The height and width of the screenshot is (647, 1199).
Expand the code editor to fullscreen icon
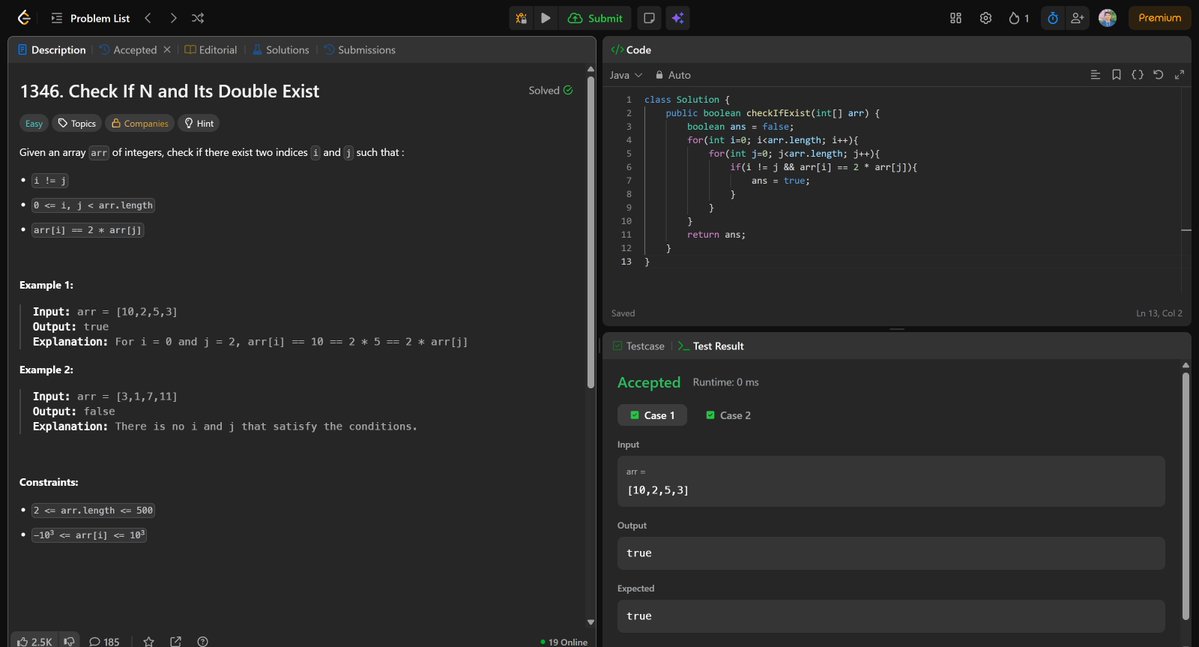pos(1179,74)
